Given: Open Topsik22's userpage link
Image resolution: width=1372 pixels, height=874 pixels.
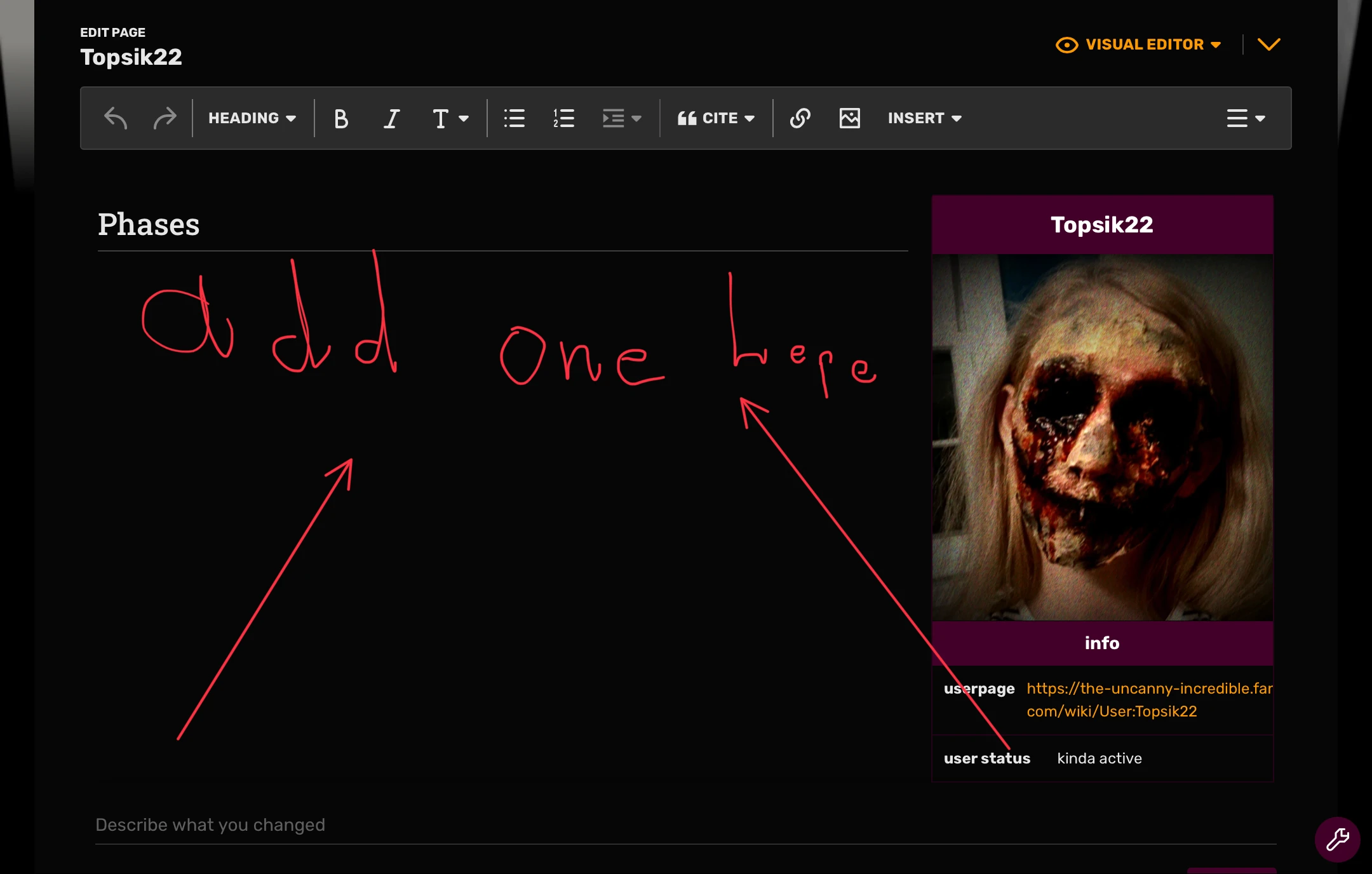Looking at the screenshot, I should coord(1143,700).
